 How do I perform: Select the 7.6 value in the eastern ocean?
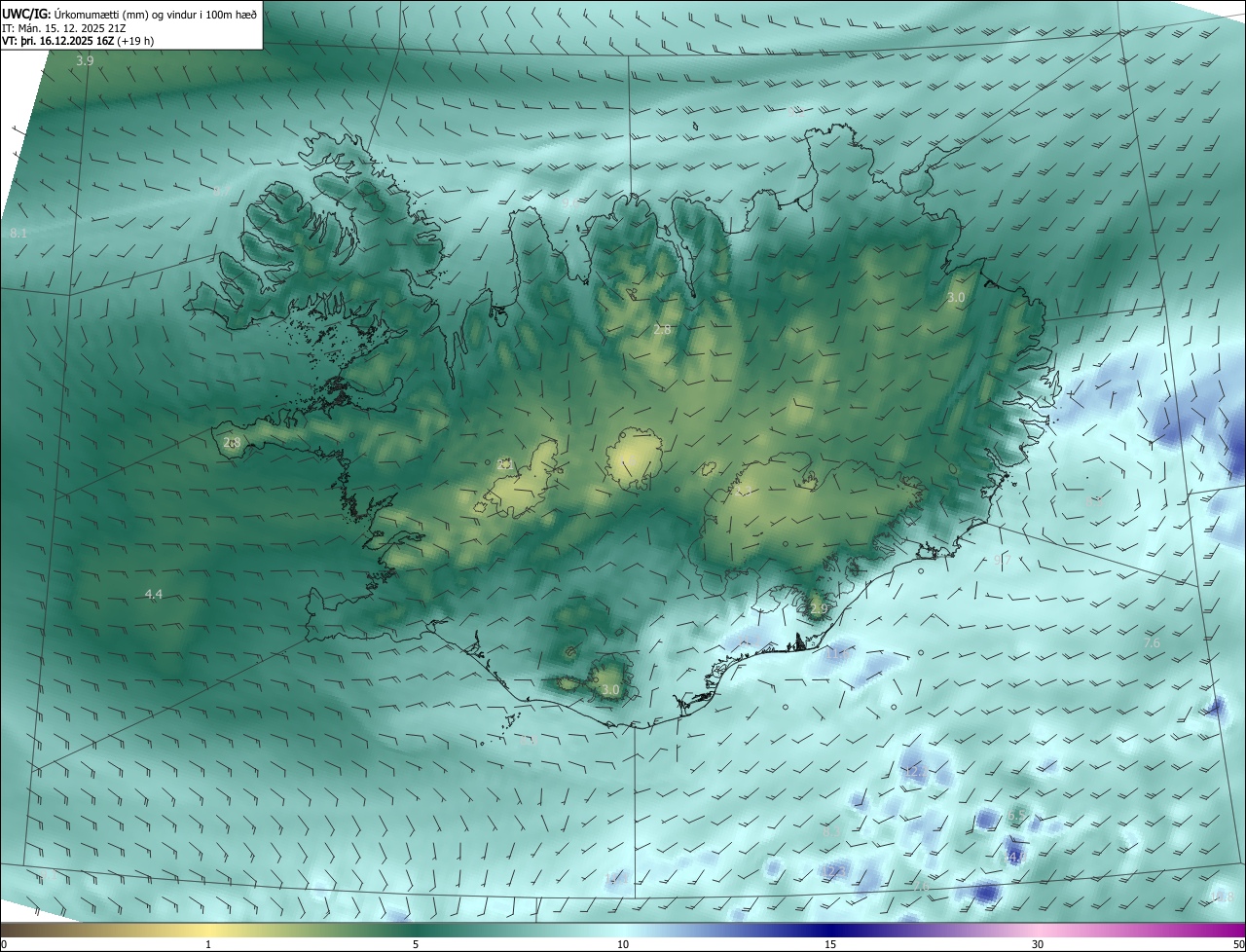(x=1152, y=643)
